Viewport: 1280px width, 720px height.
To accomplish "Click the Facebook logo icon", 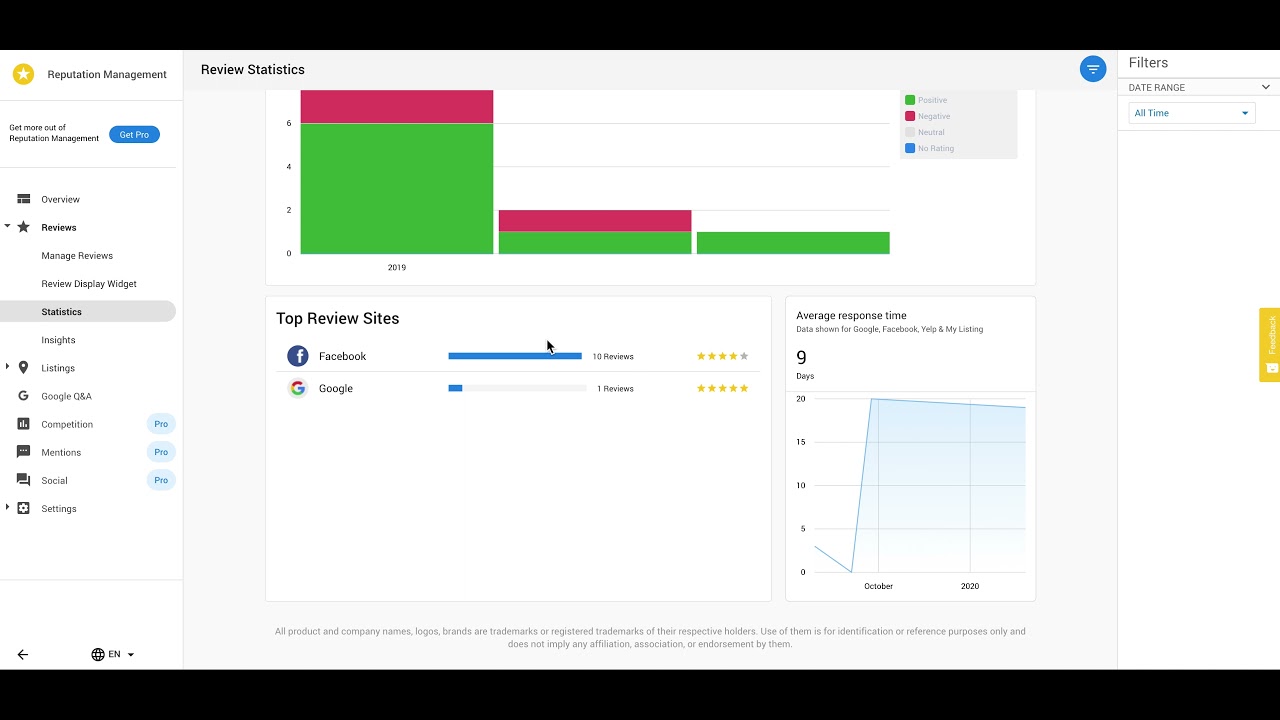I will 298,356.
